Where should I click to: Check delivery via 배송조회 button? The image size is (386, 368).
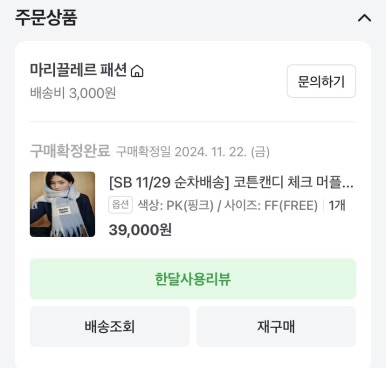(x=110, y=327)
